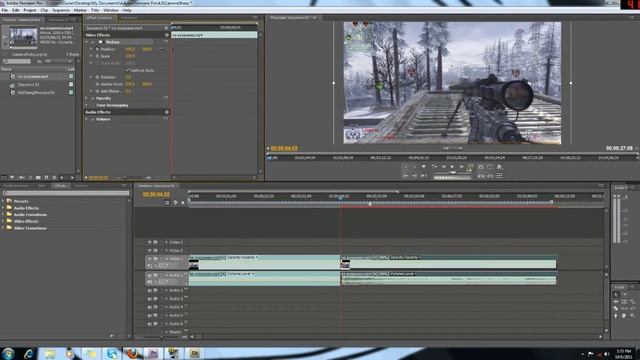Mute Audio 2 track speaker toggle
Image resolution: width=640 pixels, height=360 pixels.
pyautogui.click(x=149, y=291)
